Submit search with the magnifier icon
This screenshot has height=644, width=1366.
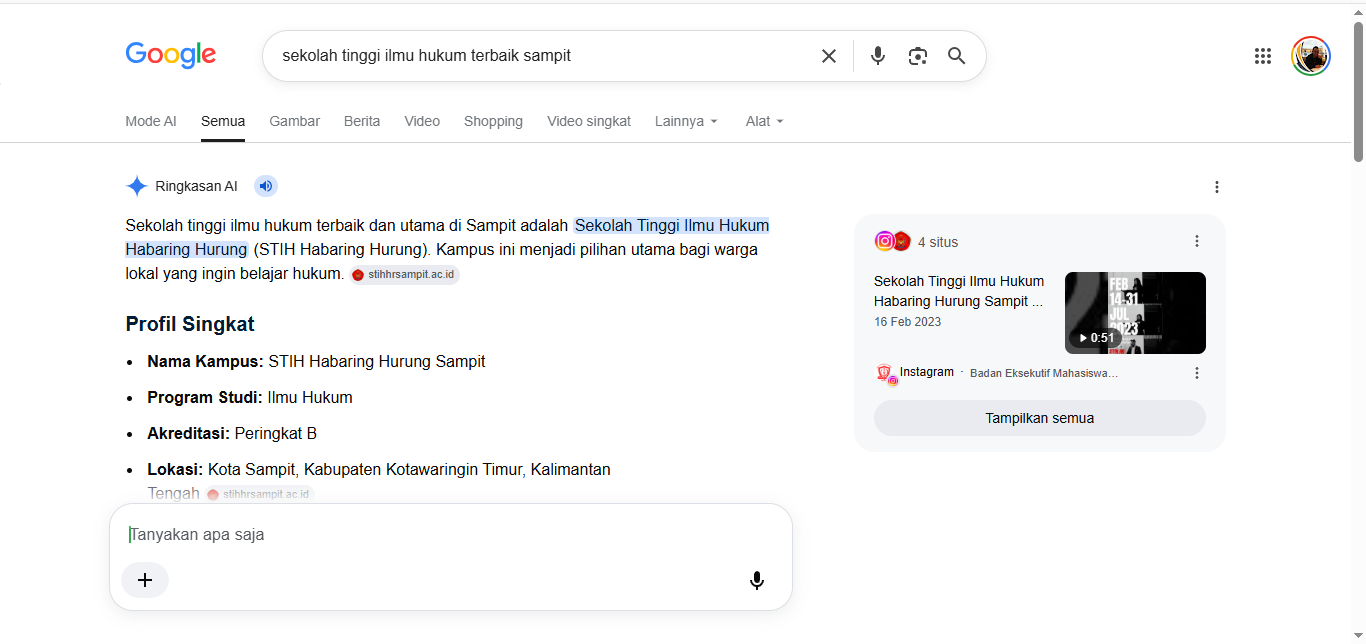pyautogui.click(x=957, y=56)
